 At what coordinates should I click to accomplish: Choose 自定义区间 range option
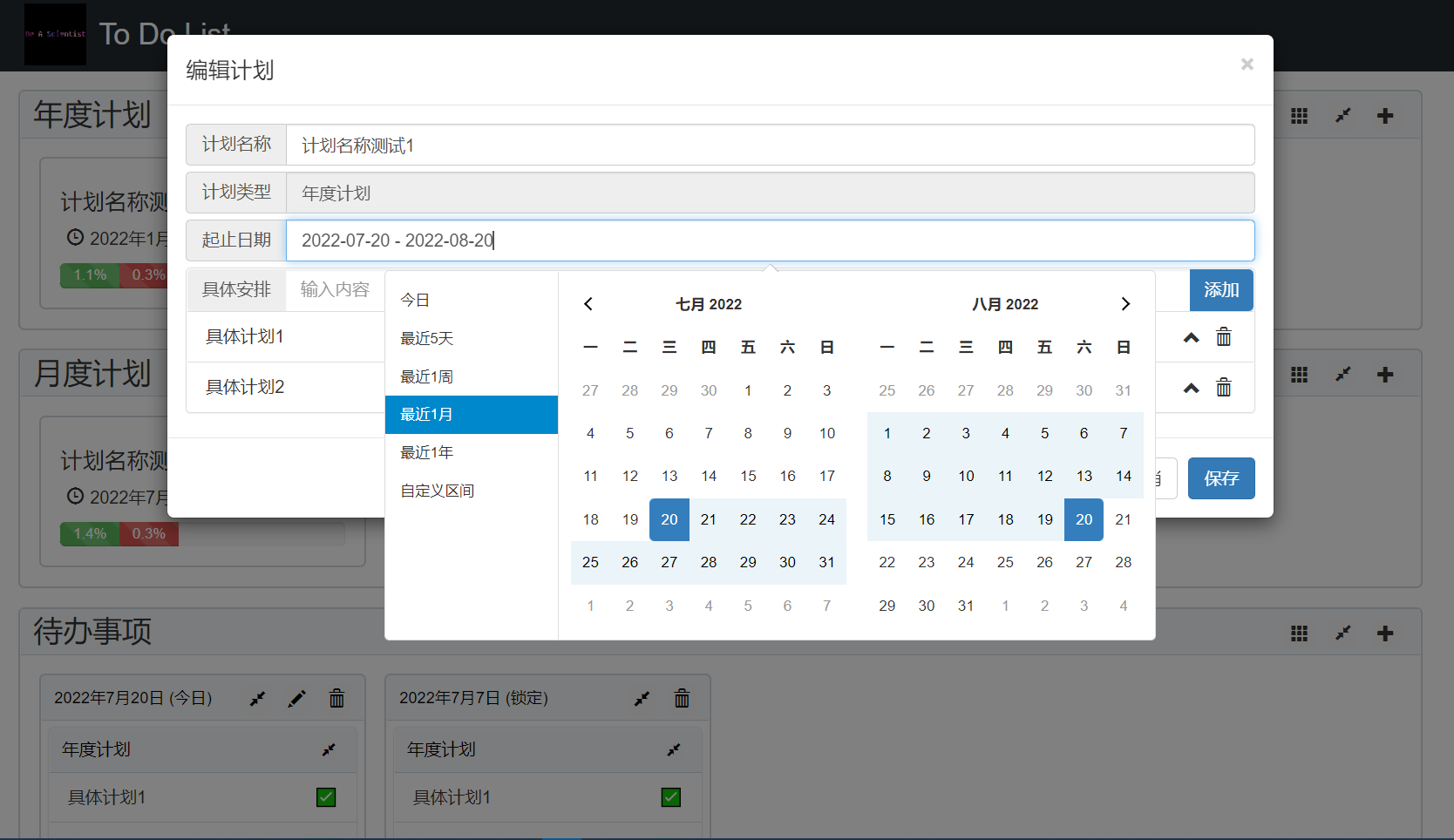tap(438, 491)
